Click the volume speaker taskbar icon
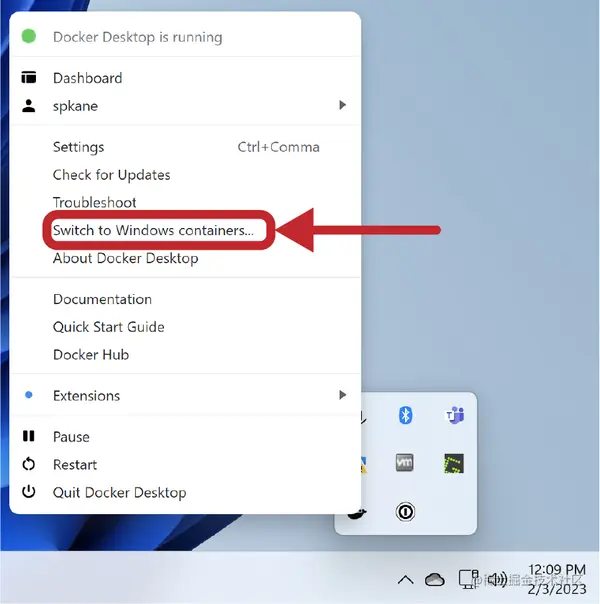The width and height of the screenshot is (600, 604). (x=498, y=579)
